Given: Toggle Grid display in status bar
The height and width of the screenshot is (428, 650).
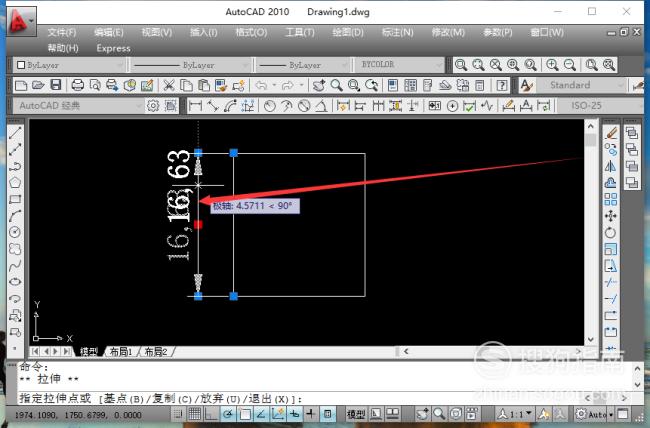Looking at the screenshot, I should click(x=195, y=414).
